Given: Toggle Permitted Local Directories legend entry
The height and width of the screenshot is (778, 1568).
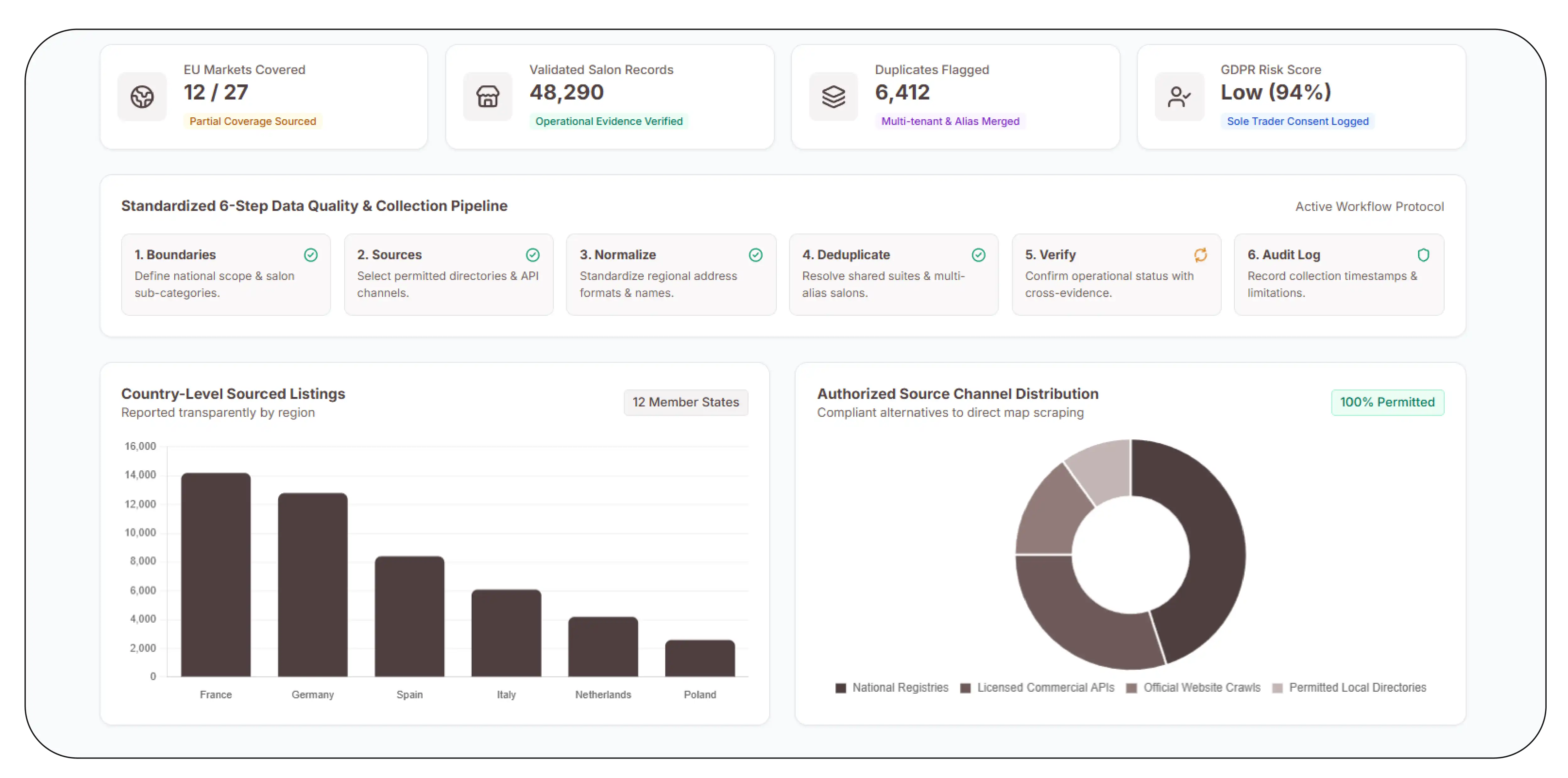Looking at the screenshot, I should (1349, 687).
